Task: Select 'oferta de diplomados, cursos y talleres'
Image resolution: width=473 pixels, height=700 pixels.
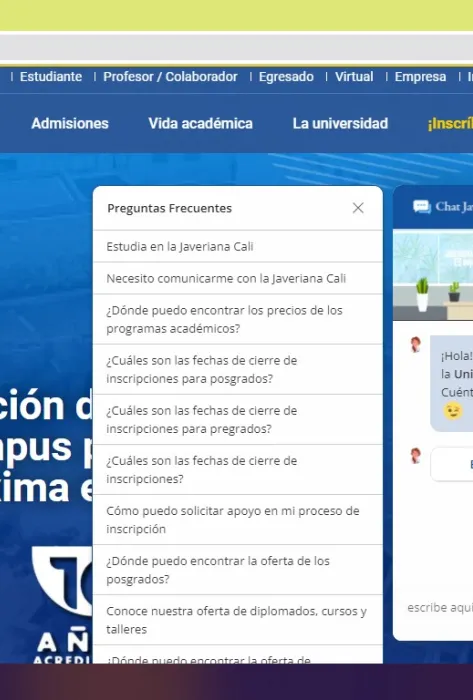Action: tap(238, 620)
